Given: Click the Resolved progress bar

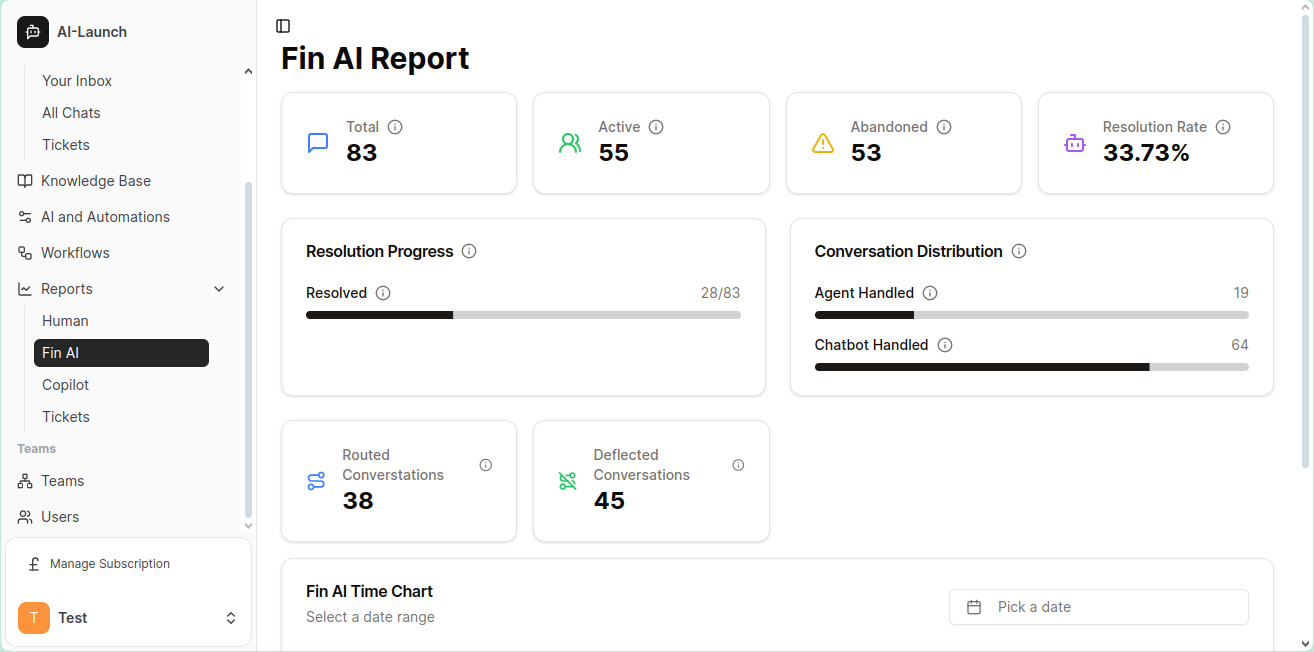Looking at the screenshot, I should click(523, 315).
